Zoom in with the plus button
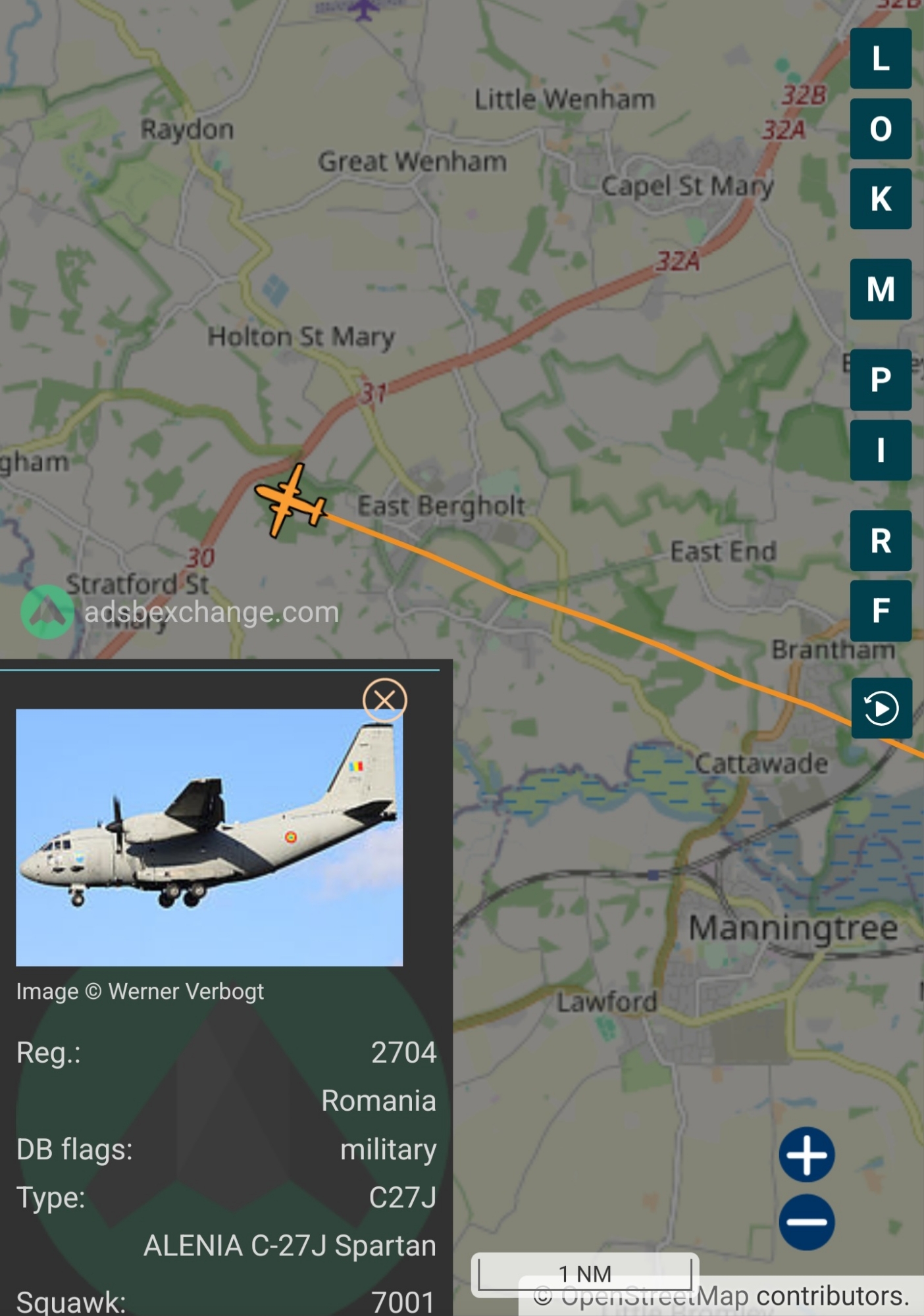Image resolution: width=924 pixels, height=1316 pixels. pyautogui.click(x=807, y=1155)
